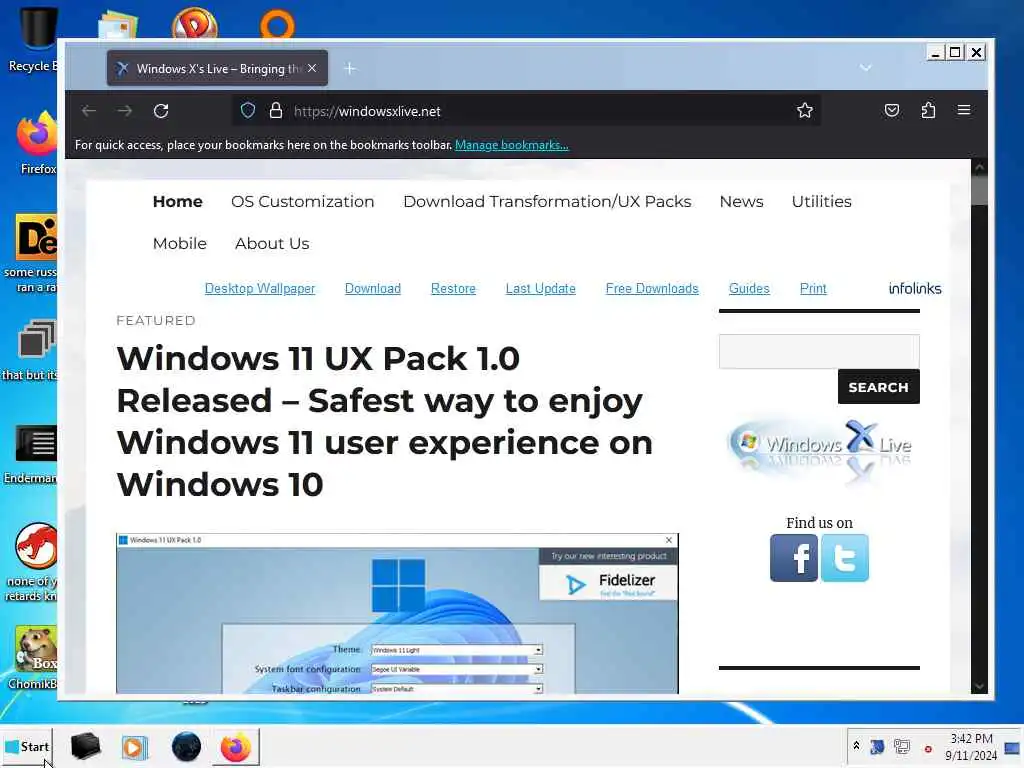Click the show desktop tray button

pos(1012,747)
